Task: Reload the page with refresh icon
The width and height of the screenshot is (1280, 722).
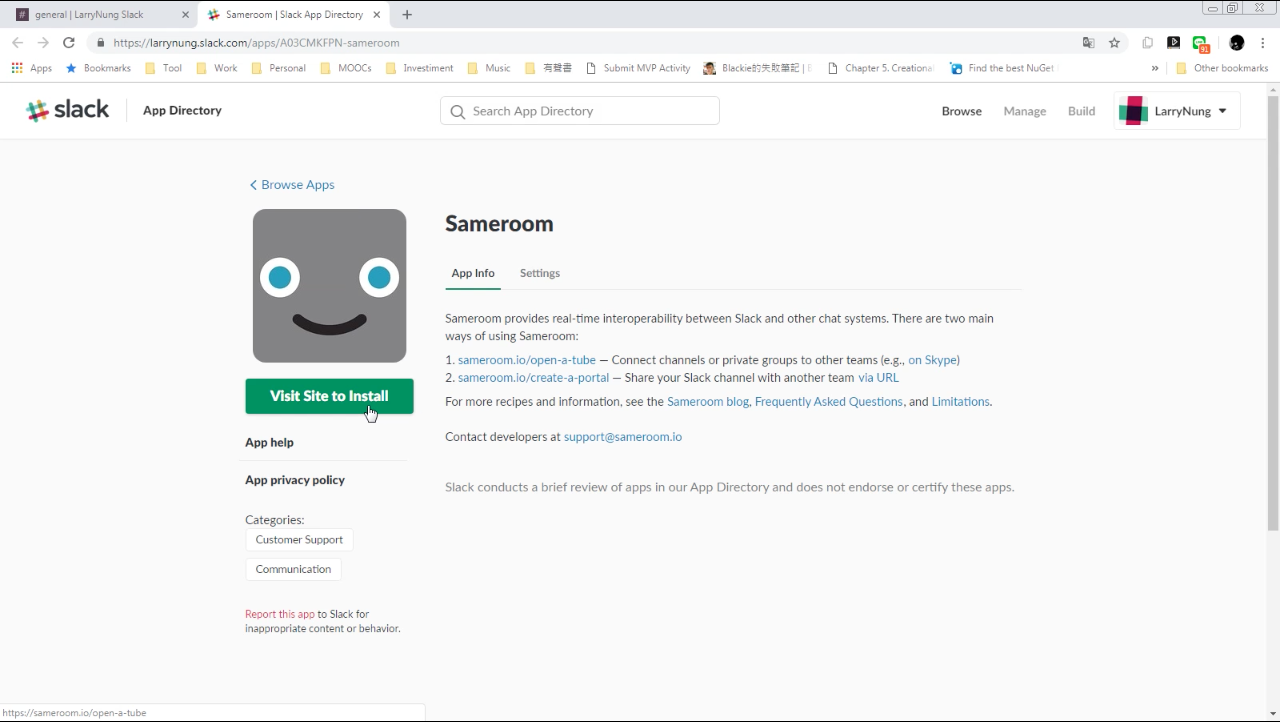Action: [x=69, y=43]
